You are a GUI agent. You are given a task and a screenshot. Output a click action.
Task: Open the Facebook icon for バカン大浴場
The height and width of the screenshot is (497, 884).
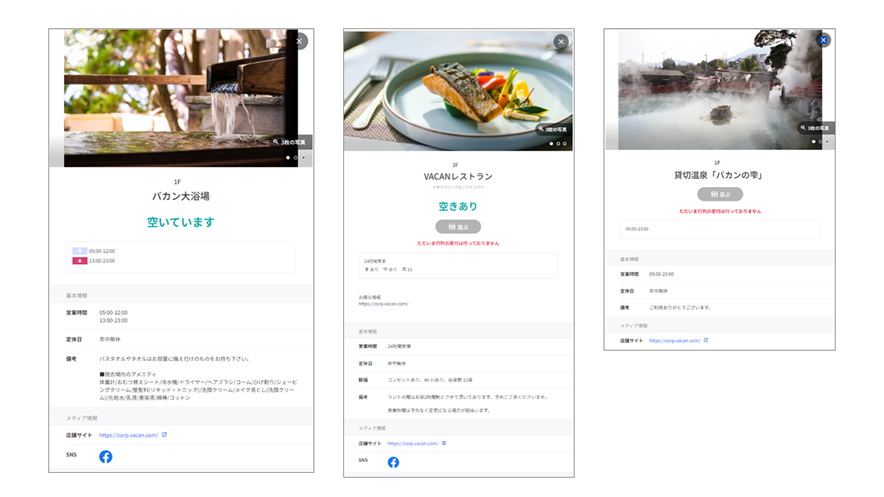coord(105,457)
